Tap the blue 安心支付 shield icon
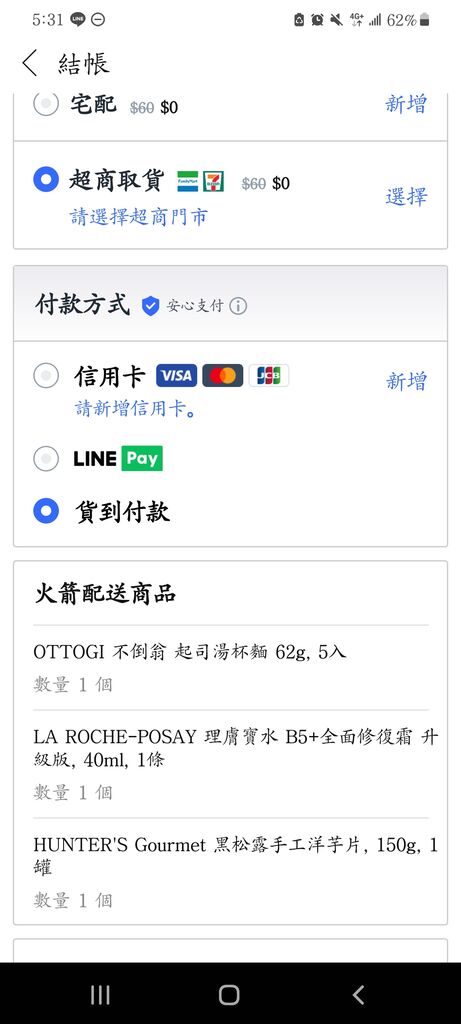The image size is (461, 1024). pyautogui.click(x=151, y=306)
